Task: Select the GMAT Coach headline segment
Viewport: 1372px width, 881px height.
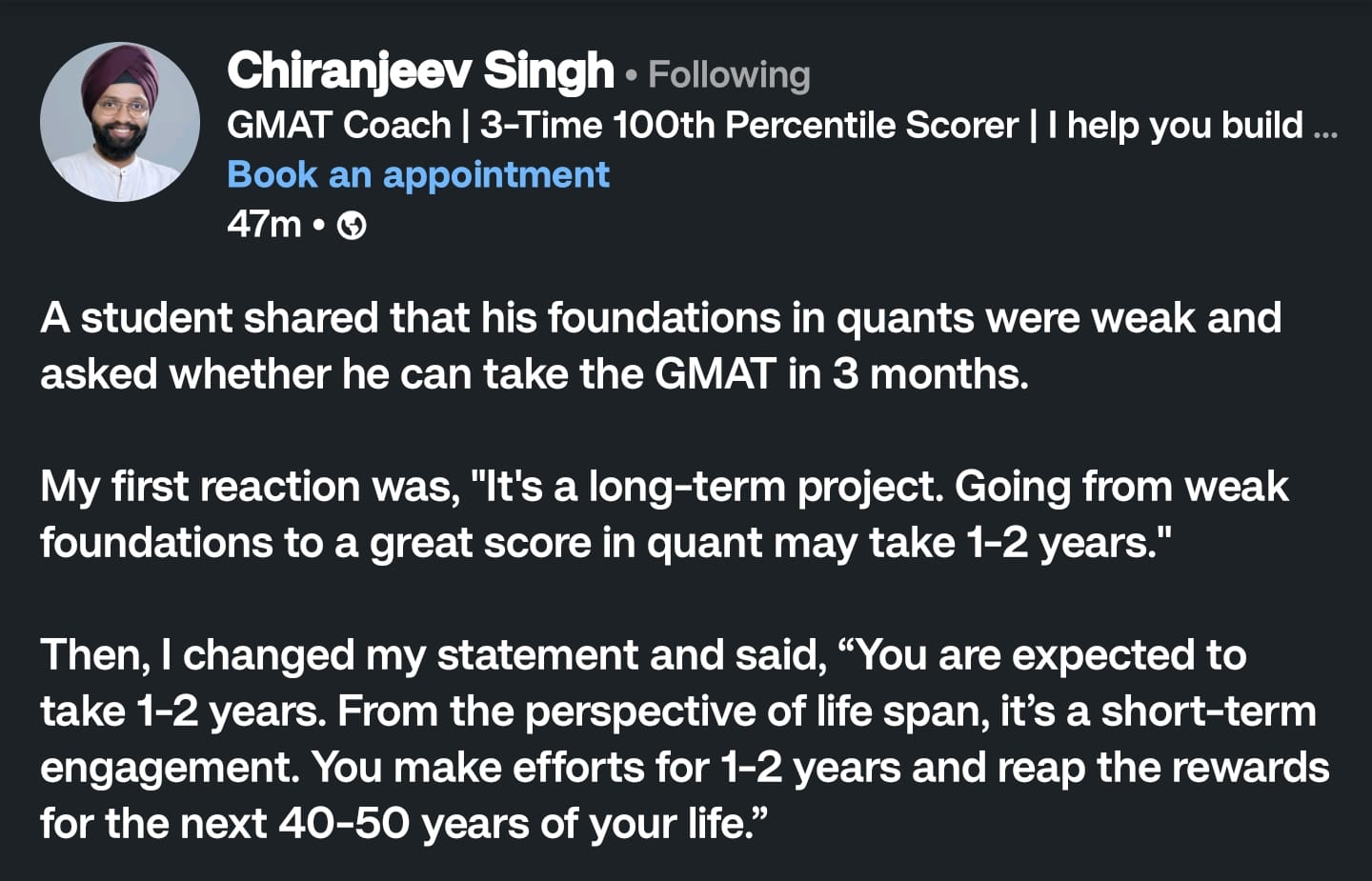Action: tap(339, 125)
